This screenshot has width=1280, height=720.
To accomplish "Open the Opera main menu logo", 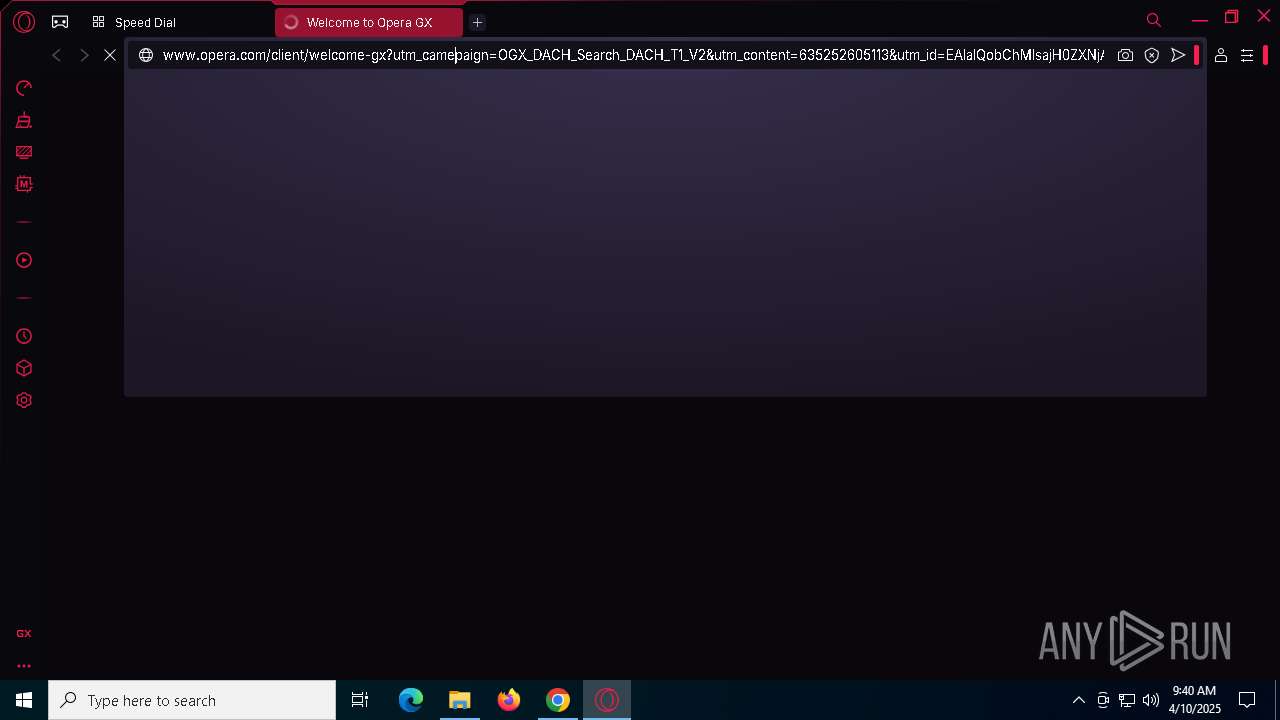I will [x=24, y=21].
